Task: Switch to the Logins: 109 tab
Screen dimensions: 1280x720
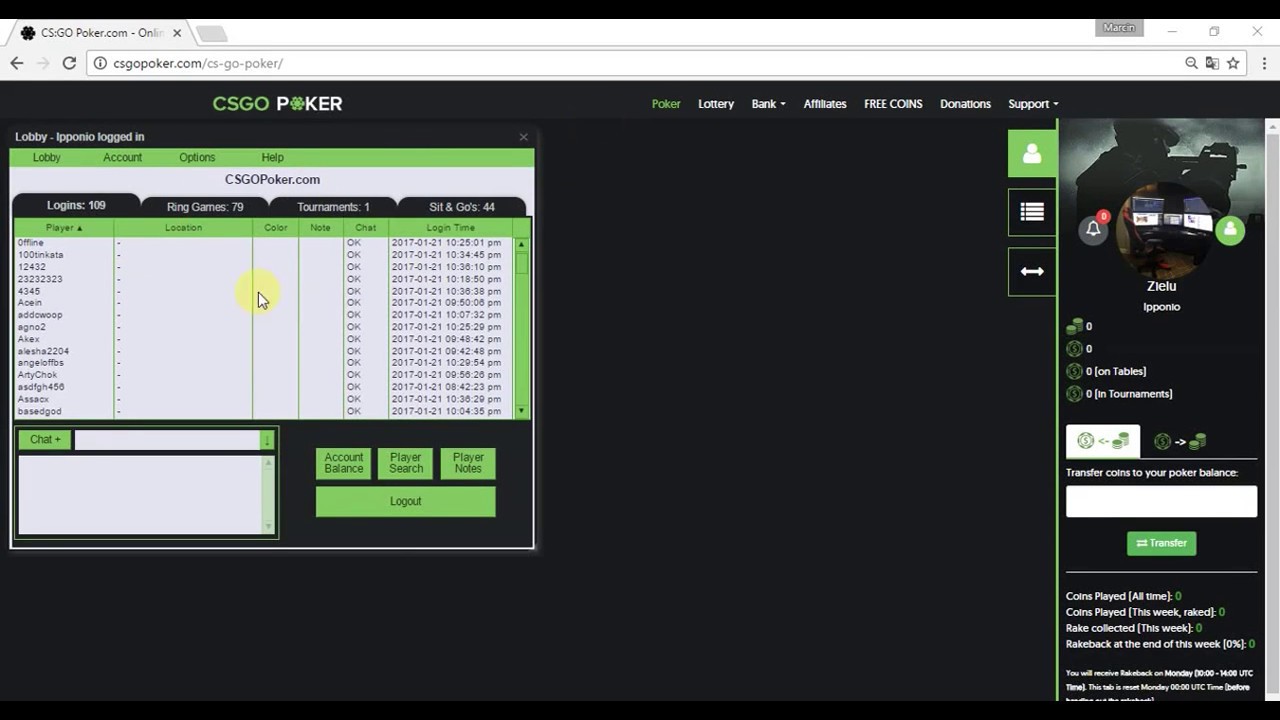Action: [76, 205]
